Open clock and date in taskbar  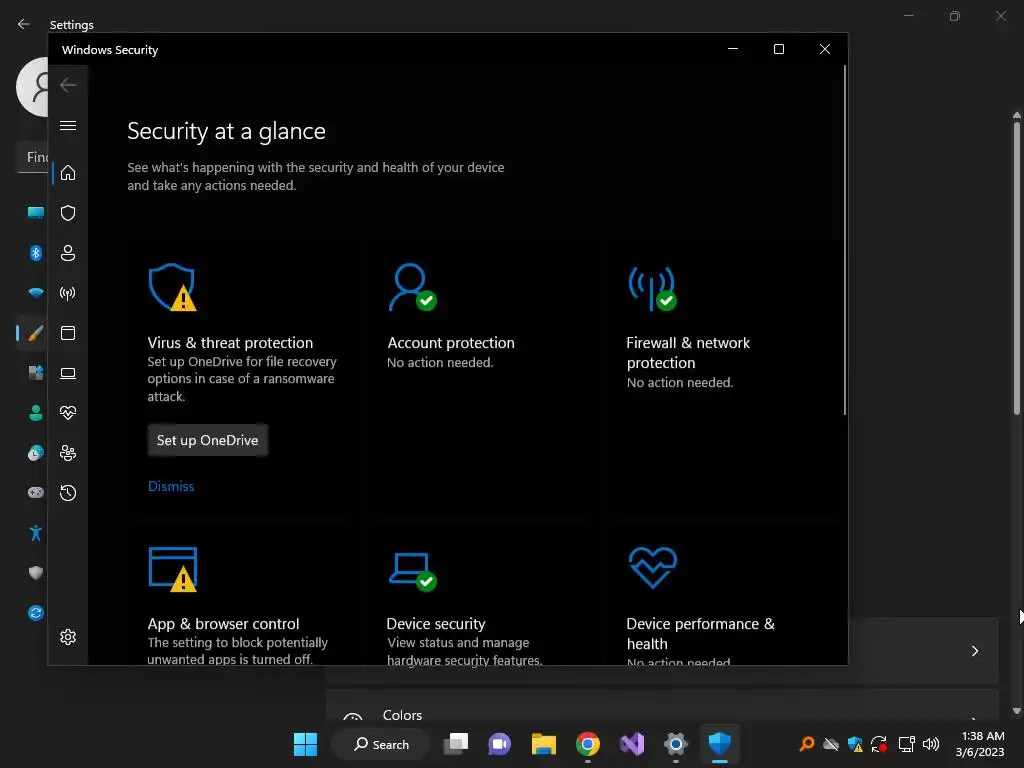[x=980, y=744]
